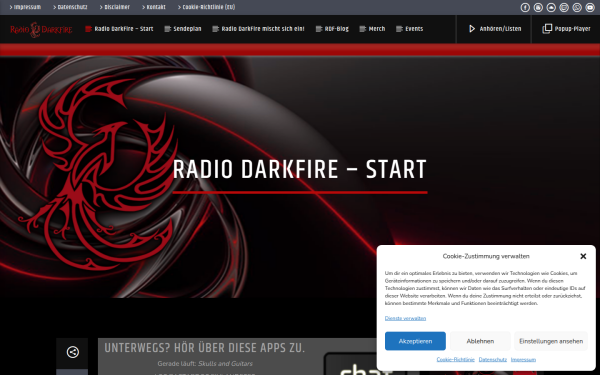Open the cloud-shaped social icon

[551, 7]
